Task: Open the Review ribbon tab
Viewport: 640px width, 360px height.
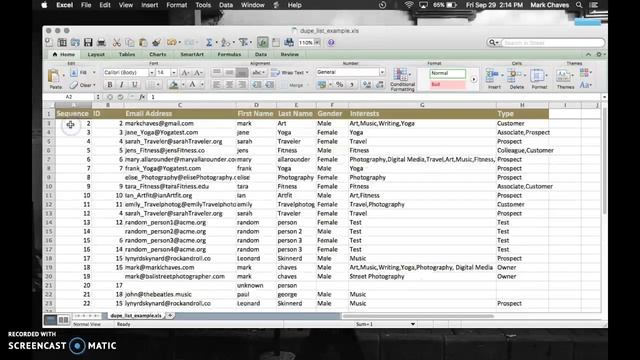Action: [289, 54]
